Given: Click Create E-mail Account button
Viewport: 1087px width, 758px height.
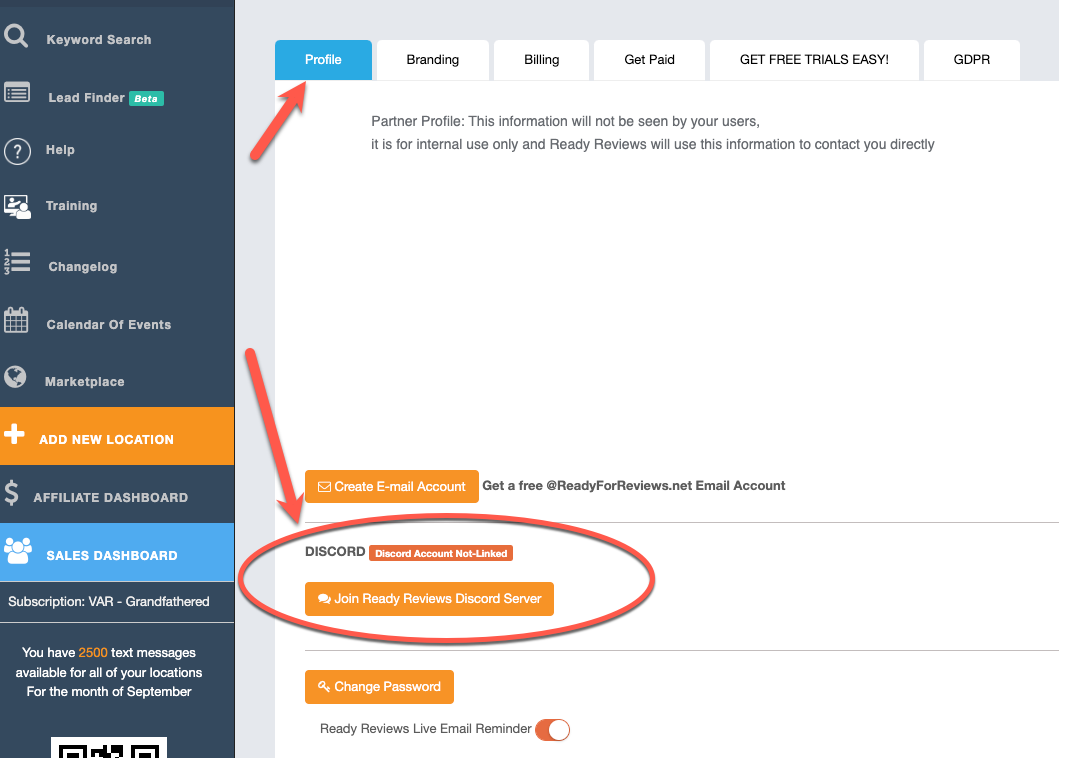Looking at the screenshot, I should 391,487.
